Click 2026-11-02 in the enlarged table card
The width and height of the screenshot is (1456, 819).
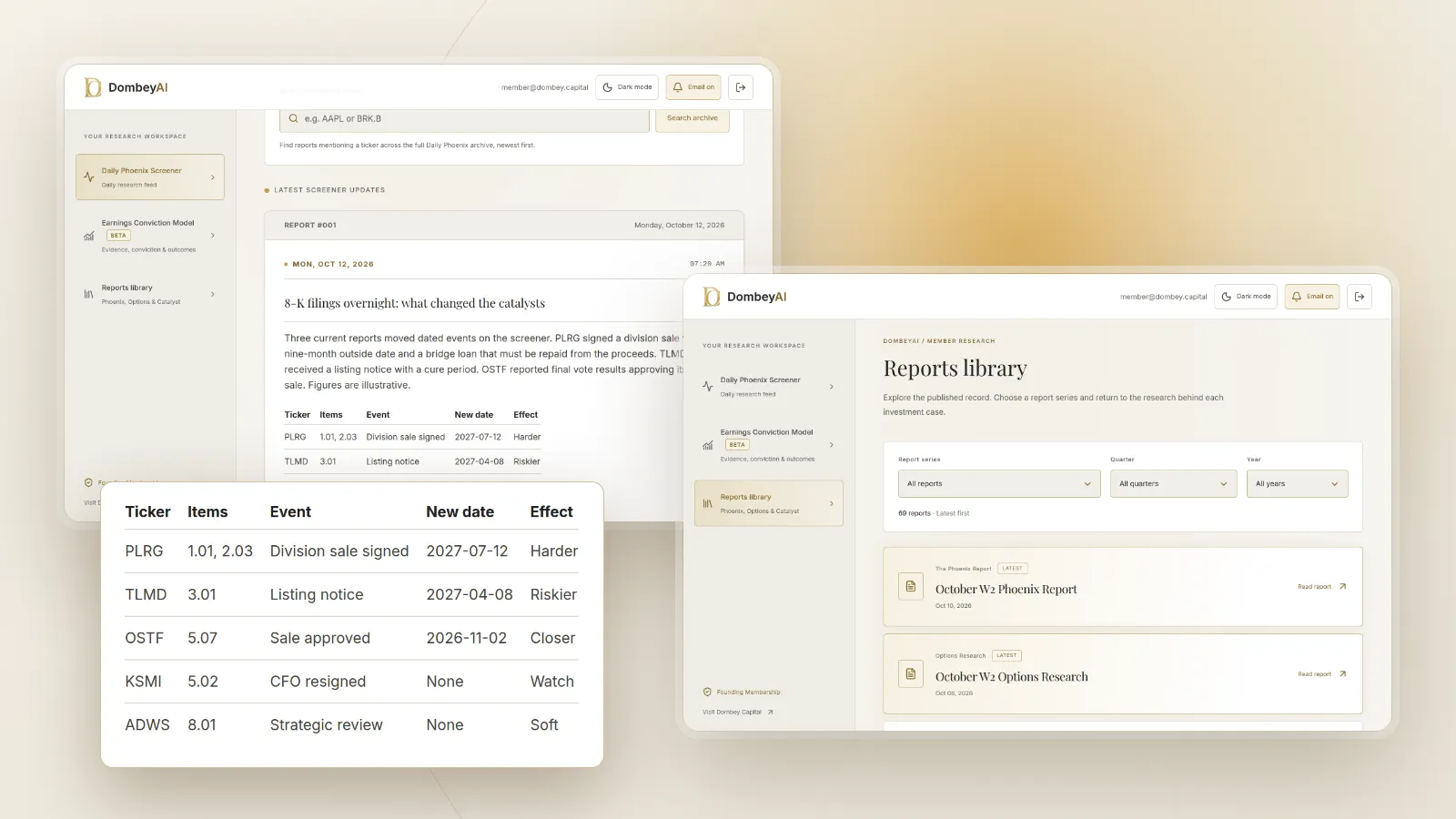(467, 638)
